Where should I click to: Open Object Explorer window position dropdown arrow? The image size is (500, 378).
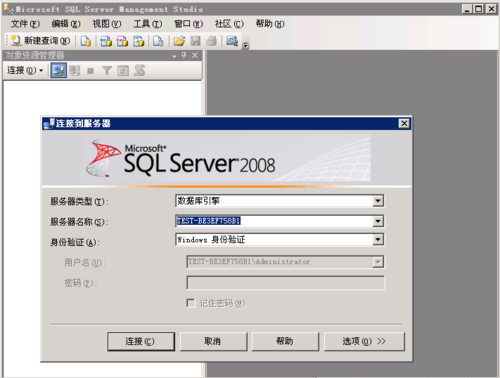[174, 56]
